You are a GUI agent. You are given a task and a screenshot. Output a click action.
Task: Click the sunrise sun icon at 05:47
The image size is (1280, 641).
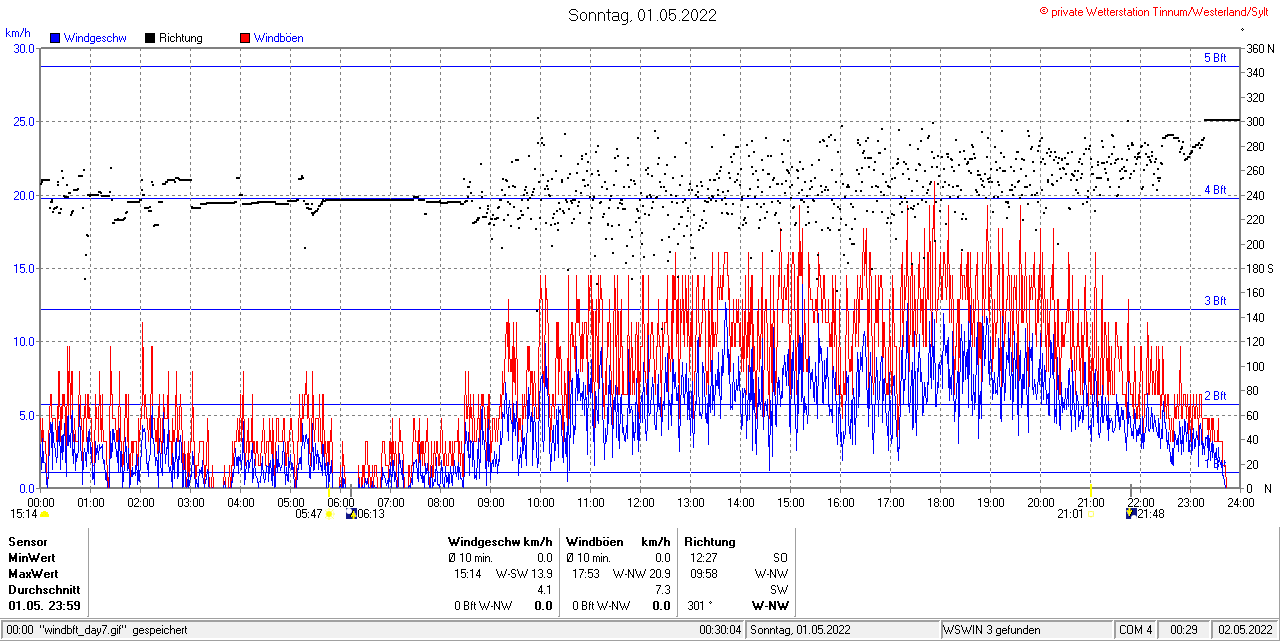pos(328,514)
